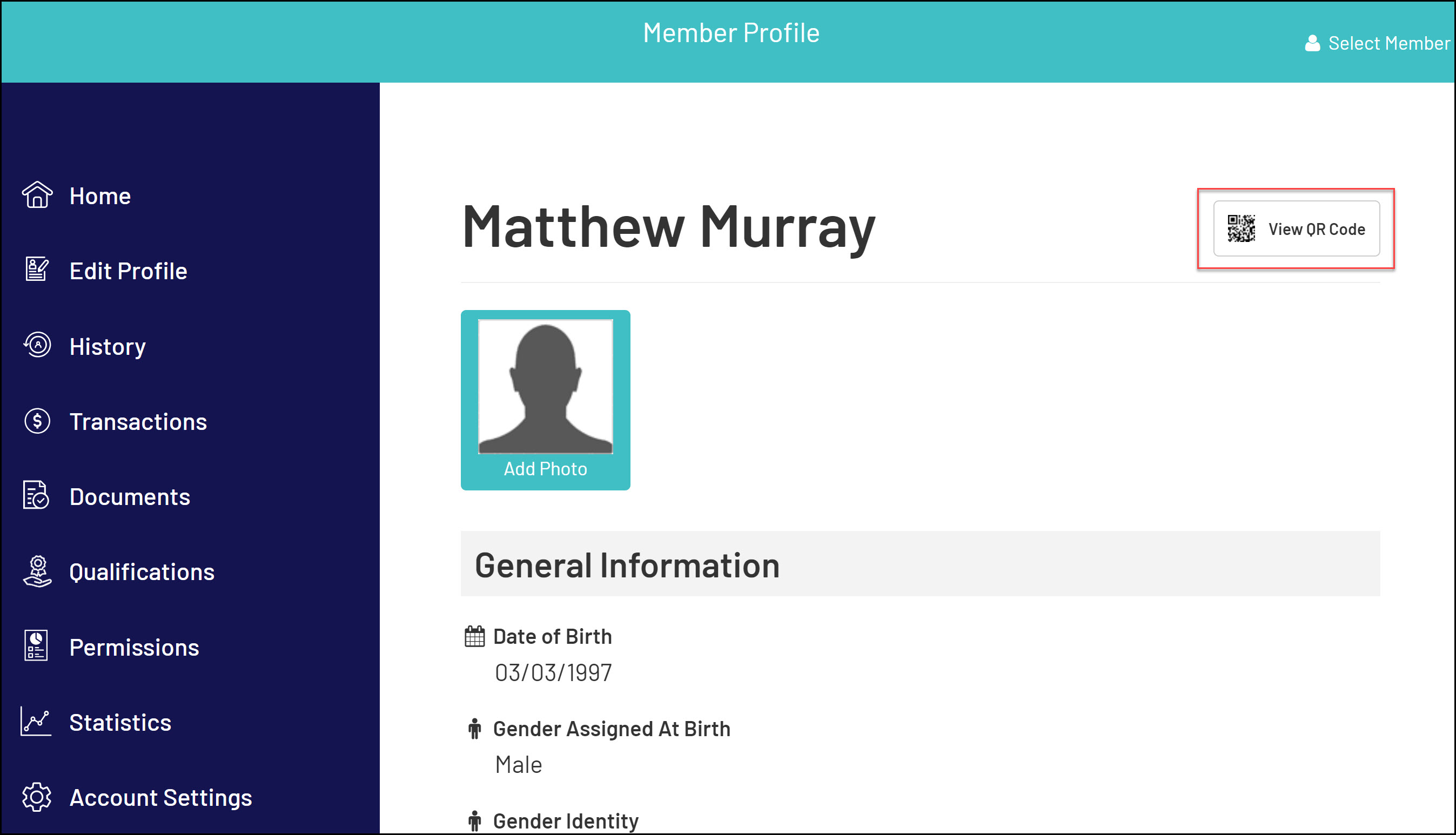The image size is (1456, 835).
Task: Click the Transactions dollar icon
Action: 37,421
